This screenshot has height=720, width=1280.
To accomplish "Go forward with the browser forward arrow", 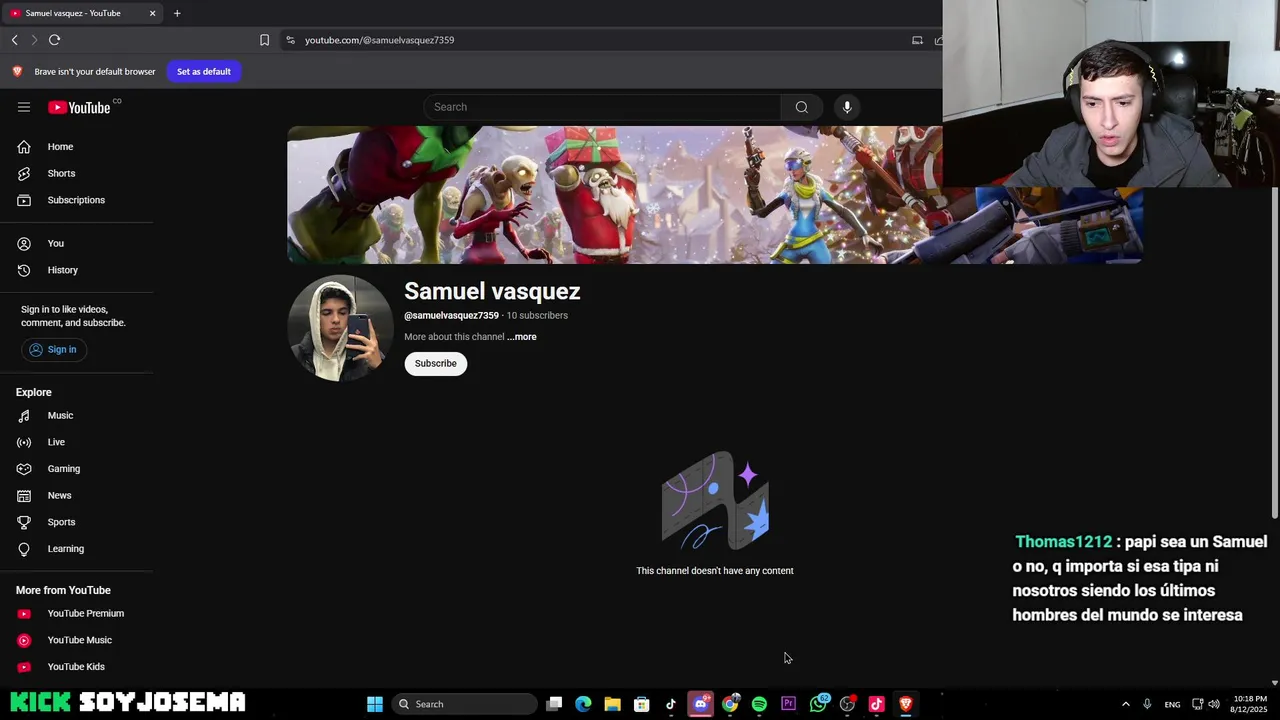I will pyautogui.click(x=34, y=40).
